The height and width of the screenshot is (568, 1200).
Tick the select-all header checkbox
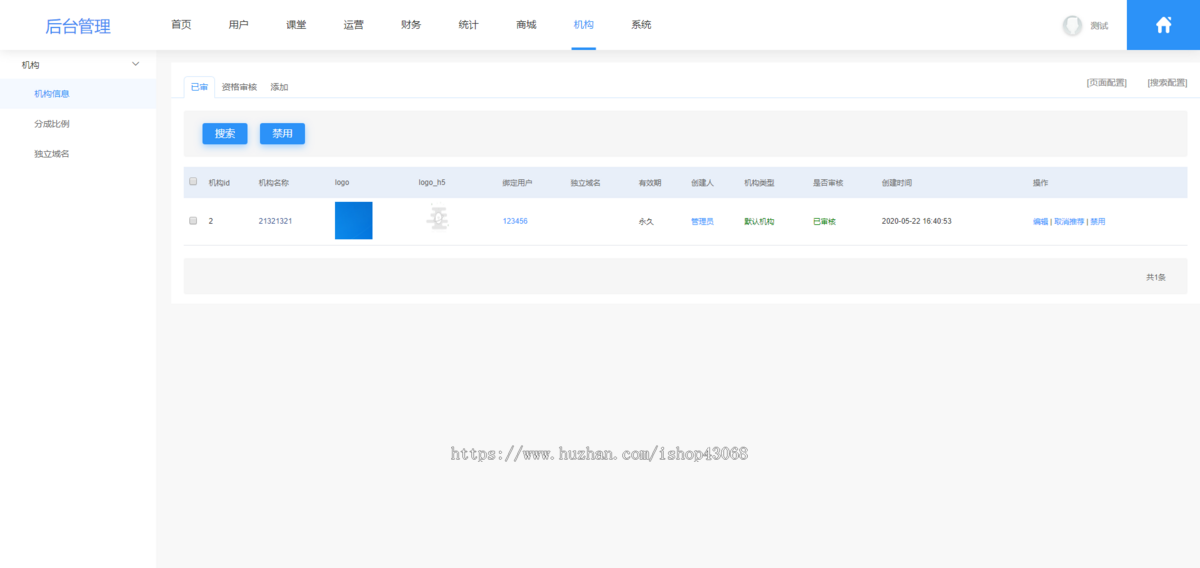(x=193, y=182)
